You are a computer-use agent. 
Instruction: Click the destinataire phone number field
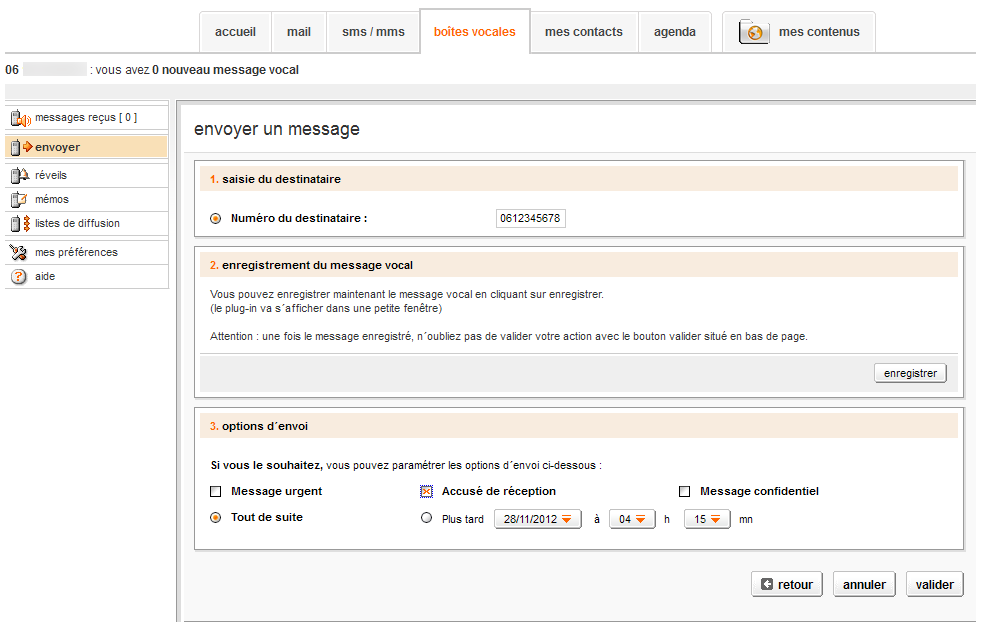(530, 217)
